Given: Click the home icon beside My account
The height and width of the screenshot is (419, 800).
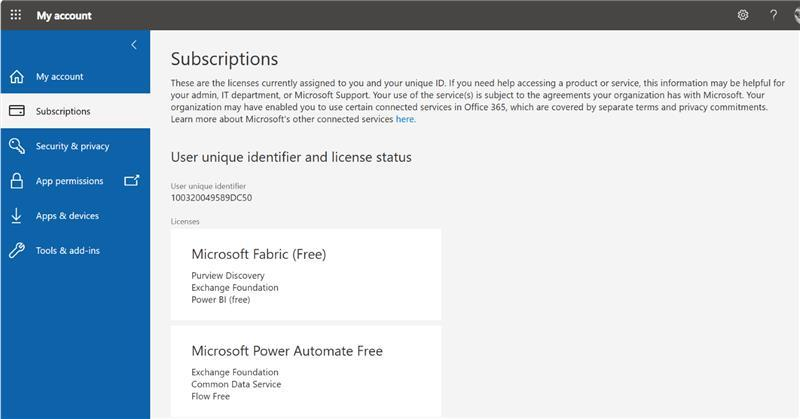Looking at the screenshot, I should pos(17,77).
